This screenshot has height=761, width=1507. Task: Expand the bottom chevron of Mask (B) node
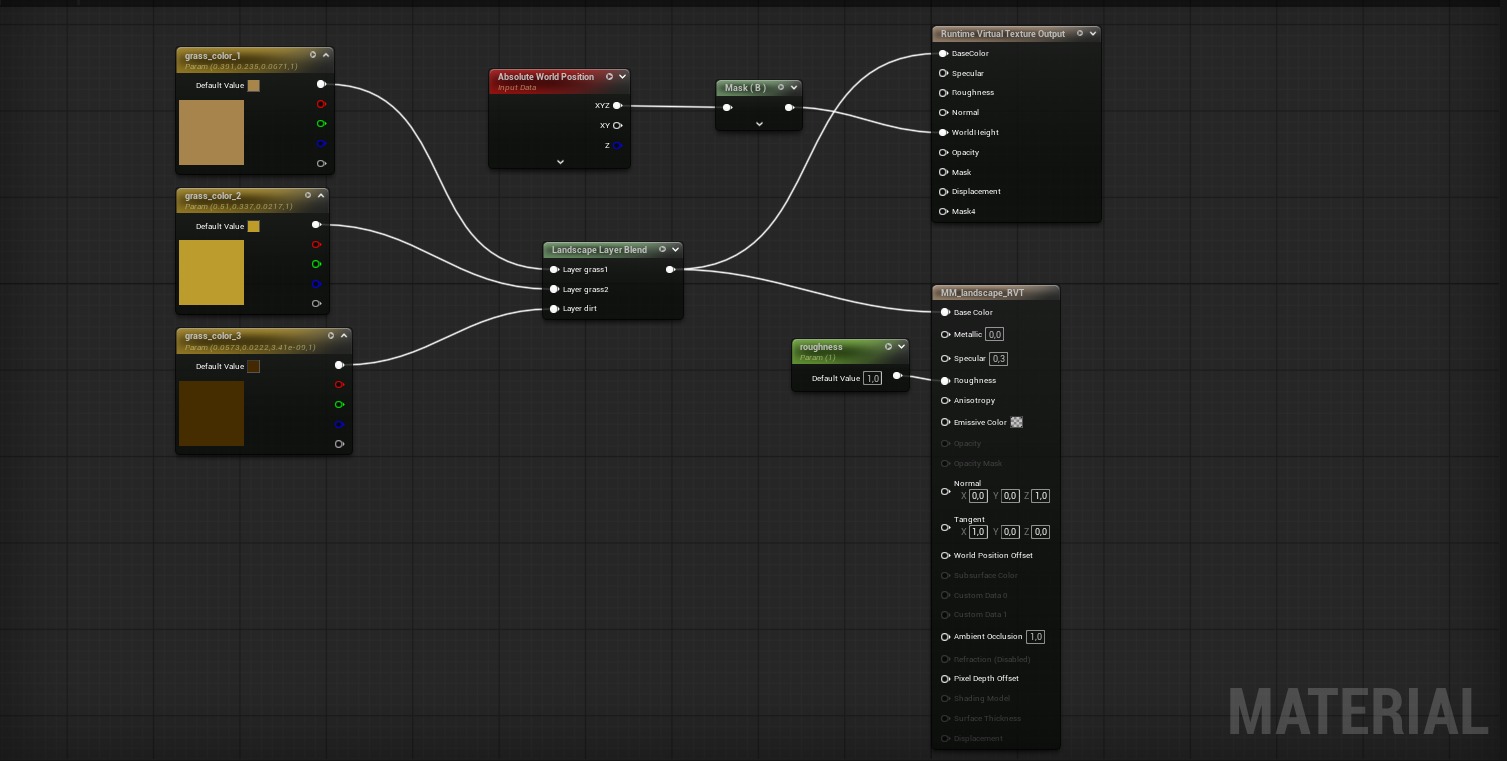tap(759, 124)
